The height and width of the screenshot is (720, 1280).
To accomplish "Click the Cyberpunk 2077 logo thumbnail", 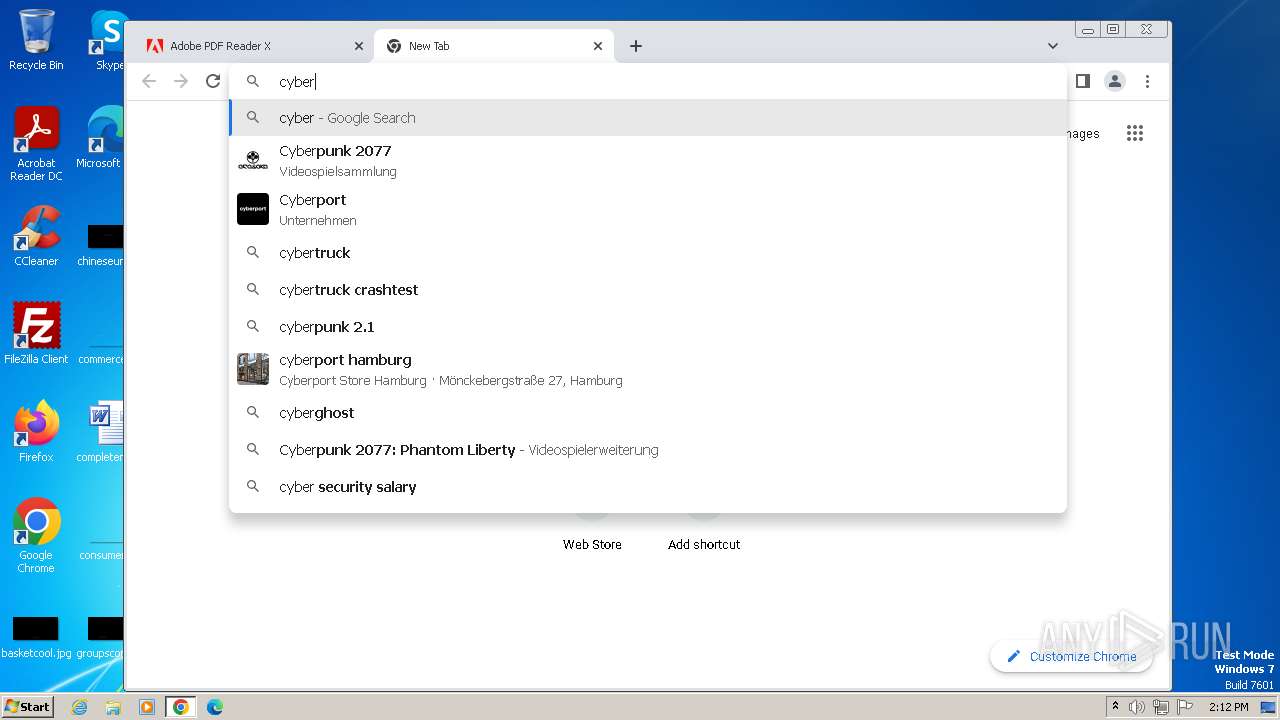I will pyautogui.click(x=253, y=160).
